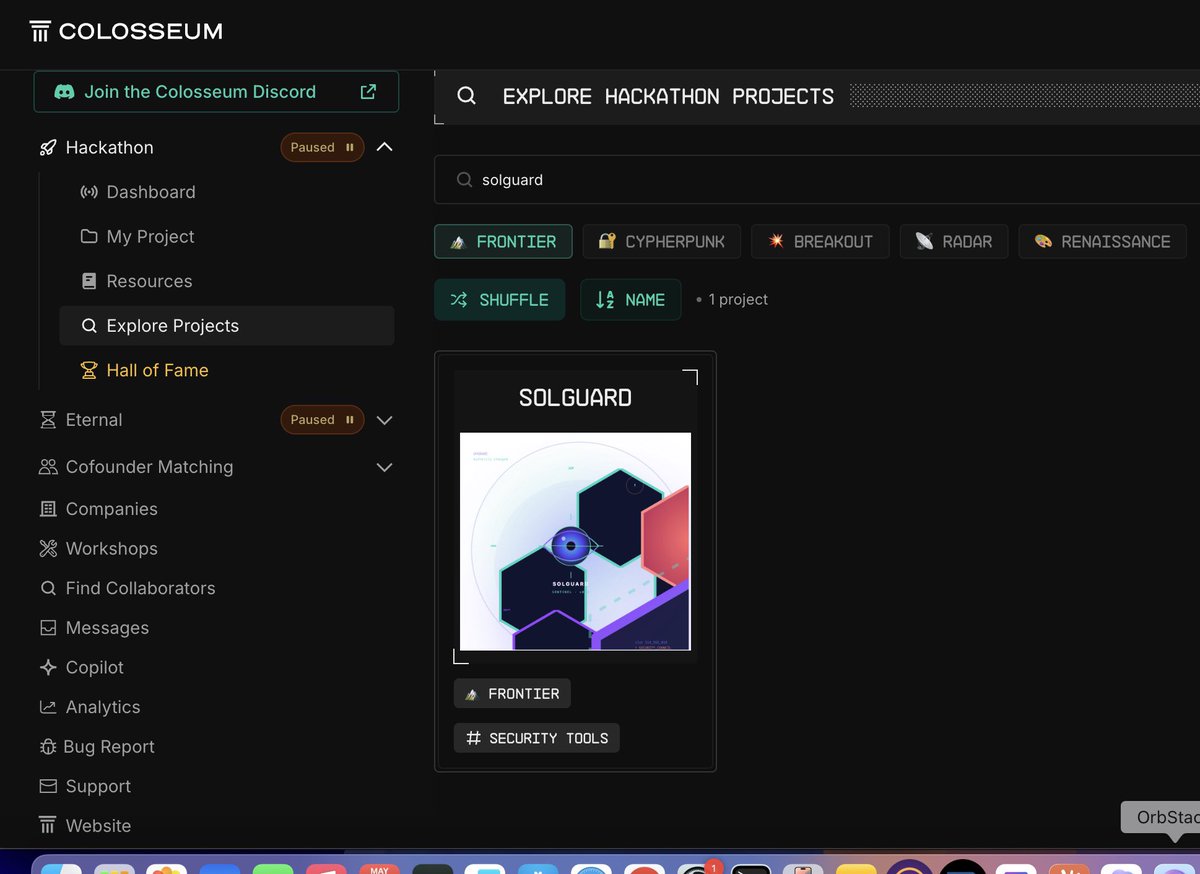This screenshot has height=874, width=1200.
Task: Open the Hackathon section via the rocket icon
Action: tap(48, 147)
